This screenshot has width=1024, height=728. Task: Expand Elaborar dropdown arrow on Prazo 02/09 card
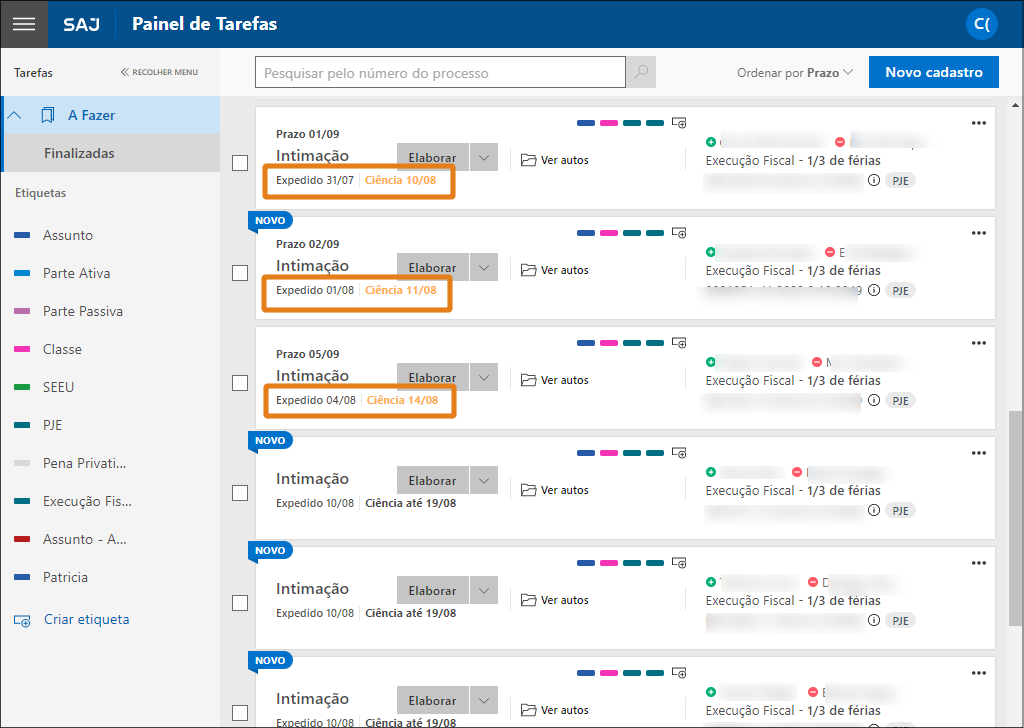pos(484,268)
